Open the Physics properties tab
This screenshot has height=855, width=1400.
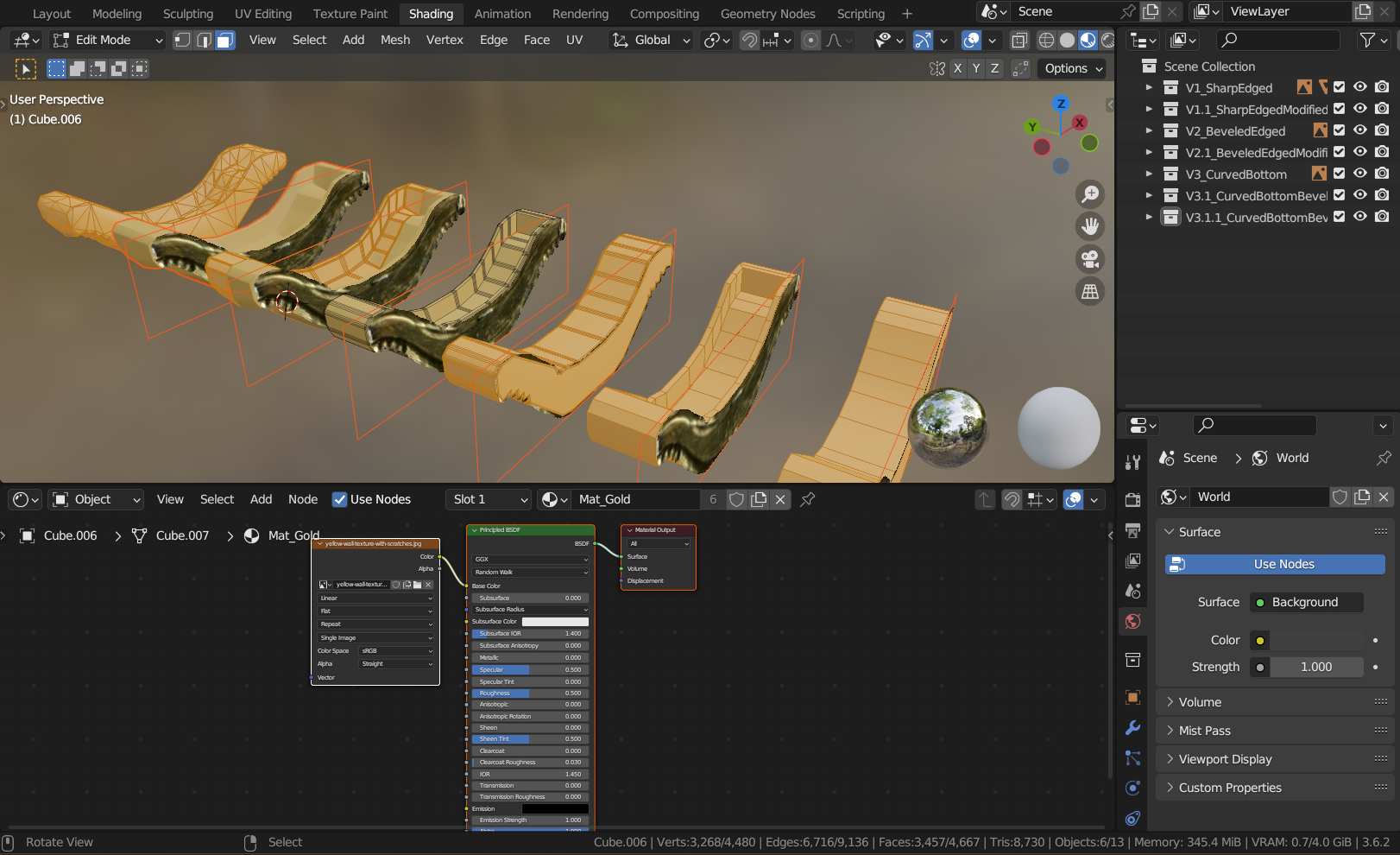1133,788
